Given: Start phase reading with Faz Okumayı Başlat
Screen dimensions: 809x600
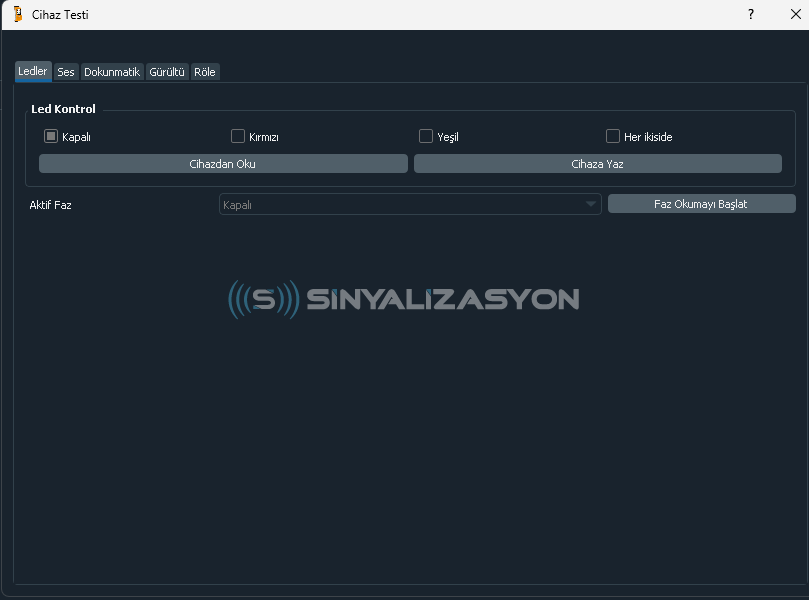Looking at the screenshot, I should (702, 204).
